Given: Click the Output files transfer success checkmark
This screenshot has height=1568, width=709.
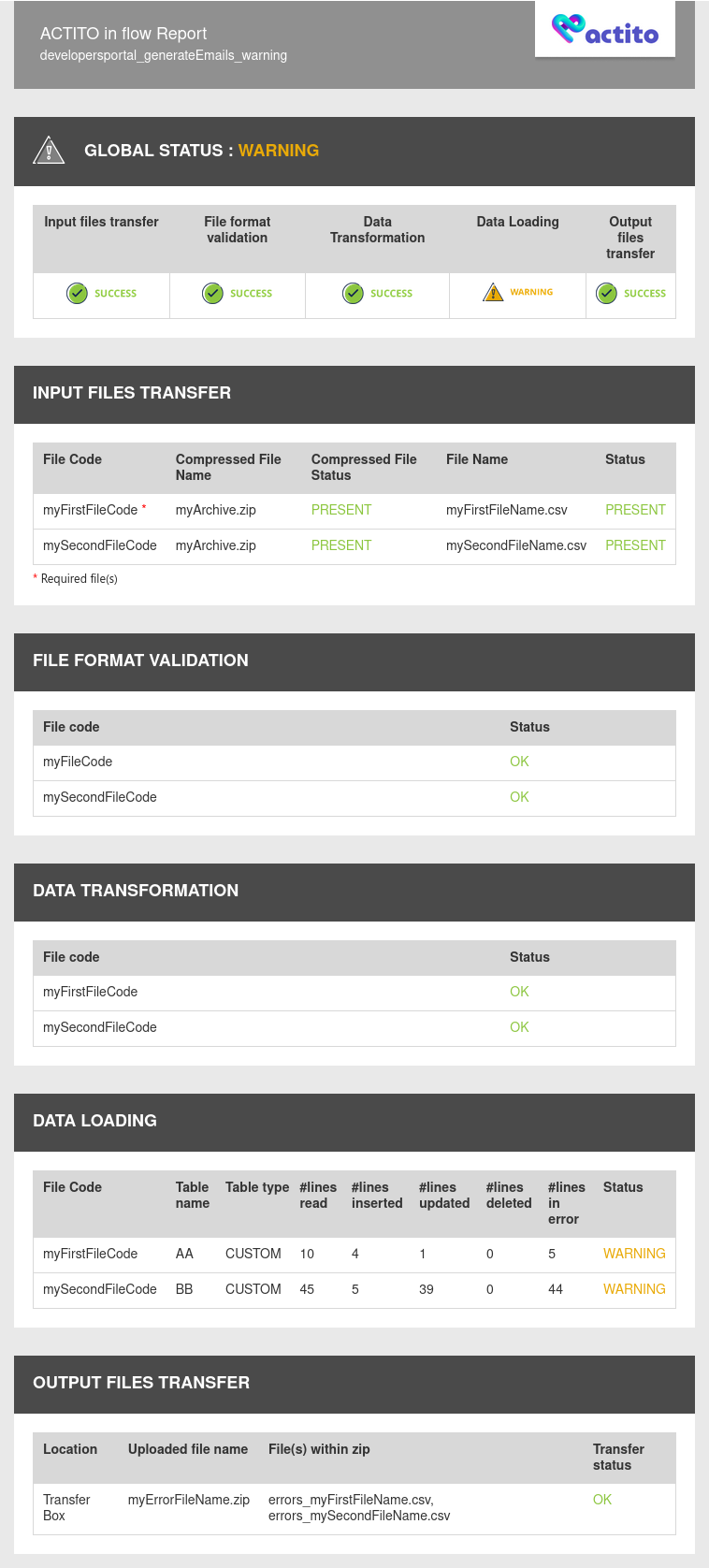Looking at the screenshot, I should 607,294.
